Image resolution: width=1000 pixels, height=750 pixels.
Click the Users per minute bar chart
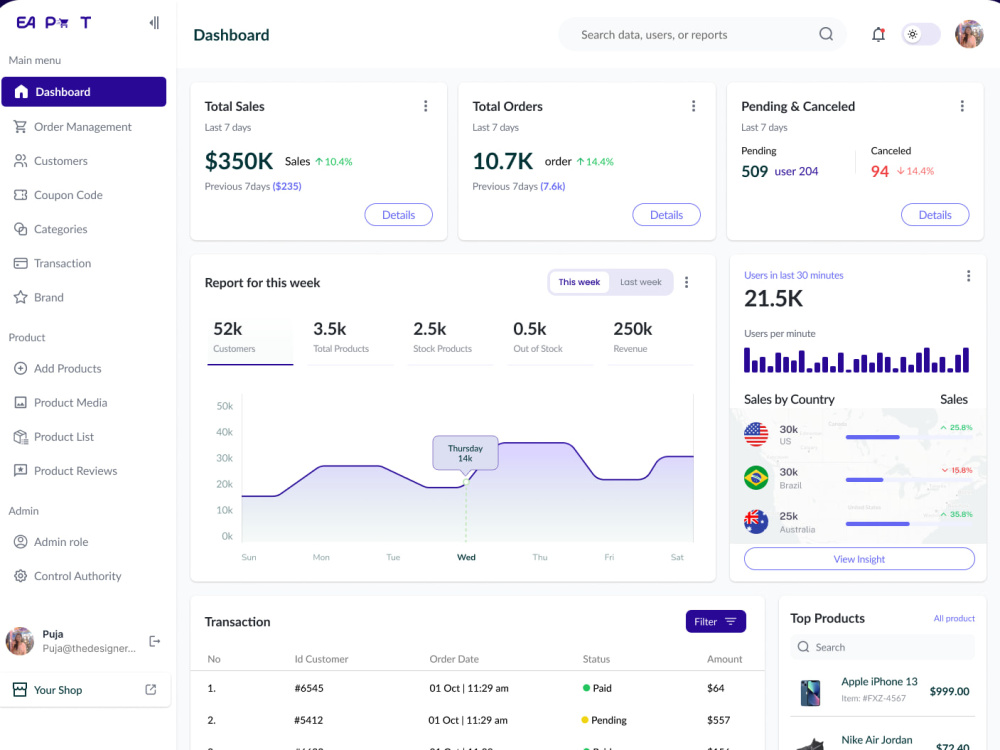[857, 360]
